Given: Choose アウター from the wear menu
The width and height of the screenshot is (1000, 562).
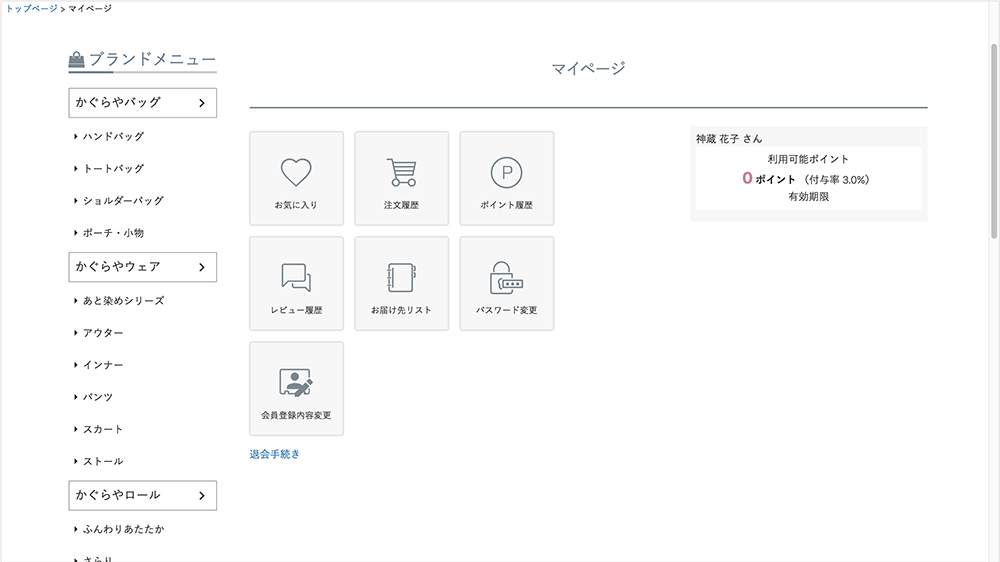Looking at the screenshot, I should click(x=103, y=332).
